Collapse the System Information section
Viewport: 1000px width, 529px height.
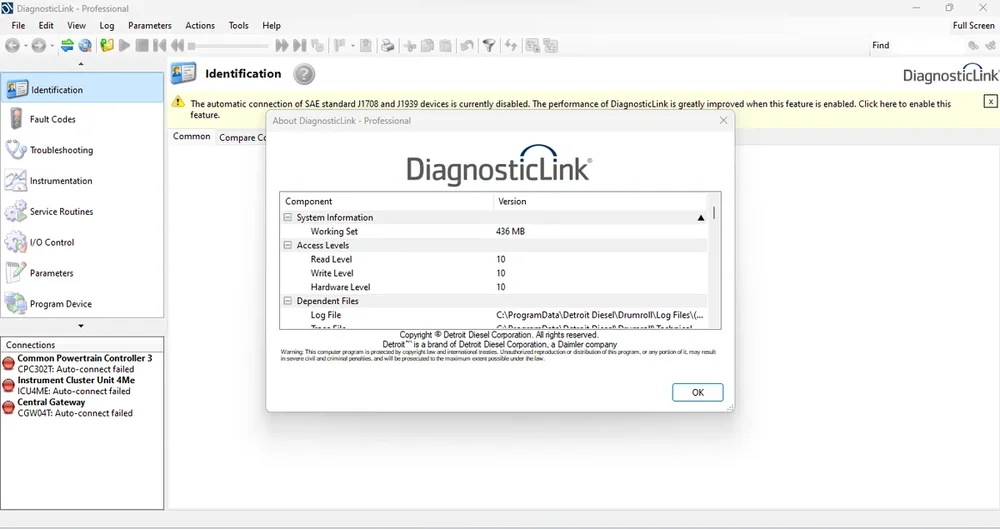(288, 217)
